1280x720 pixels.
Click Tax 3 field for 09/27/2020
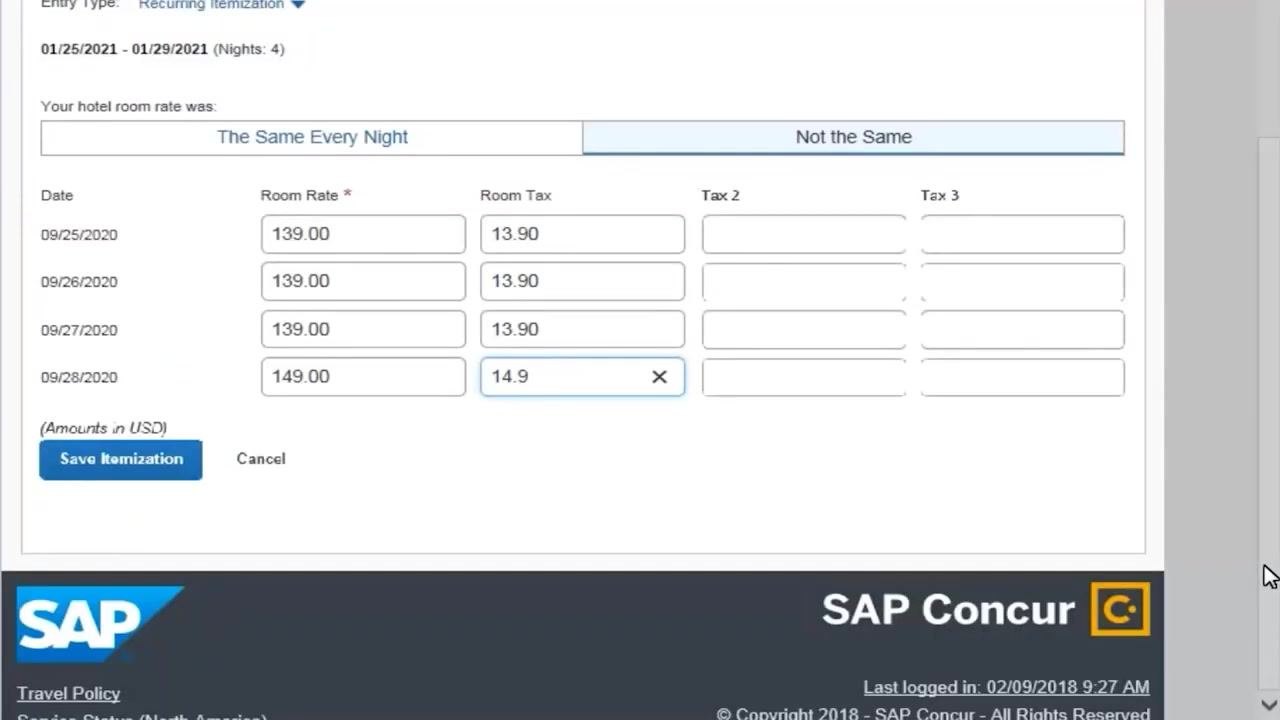tap(1022, 329)
